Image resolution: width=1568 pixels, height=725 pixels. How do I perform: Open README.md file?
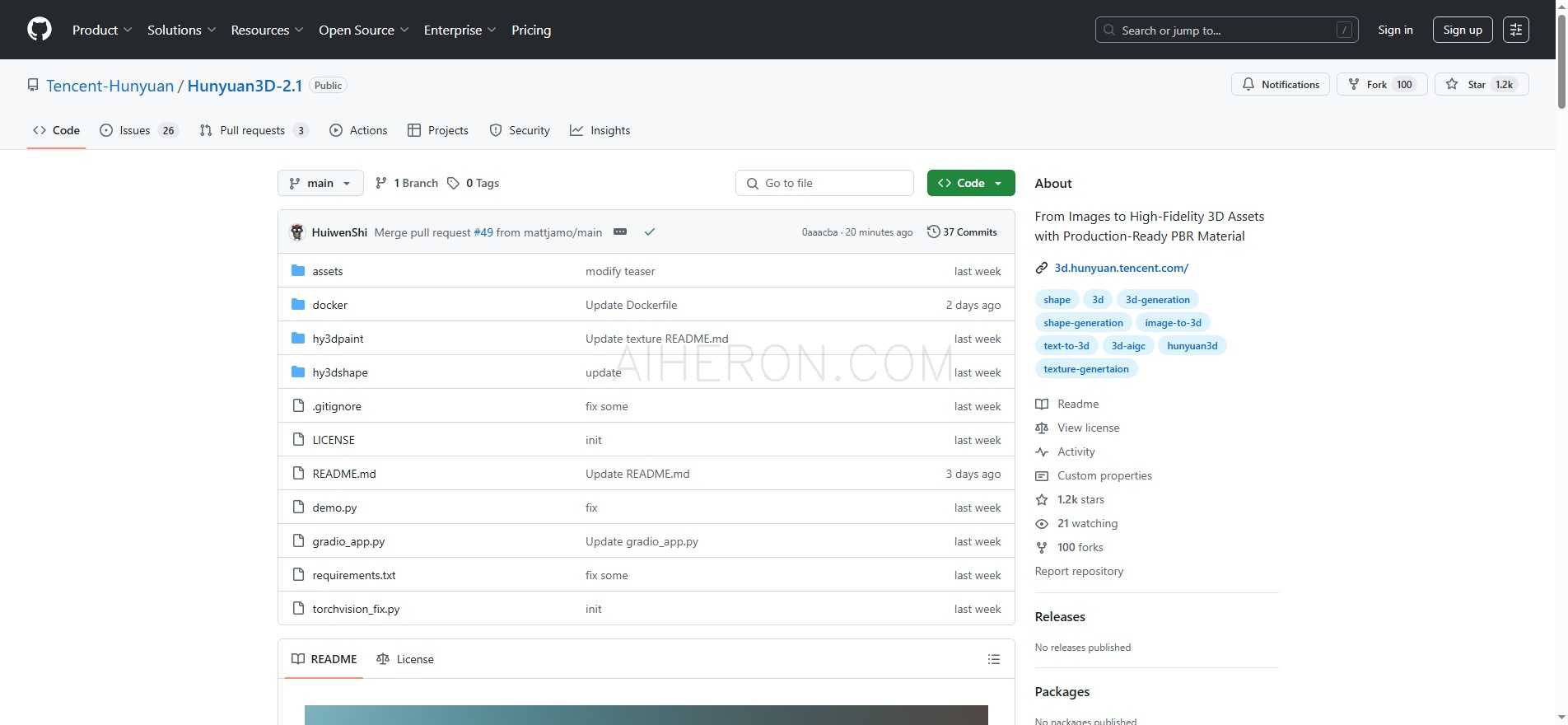tap(344, 474)
